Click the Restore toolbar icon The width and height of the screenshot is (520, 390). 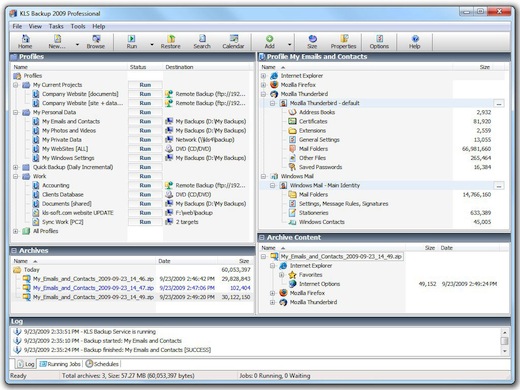tap(170, 42)
